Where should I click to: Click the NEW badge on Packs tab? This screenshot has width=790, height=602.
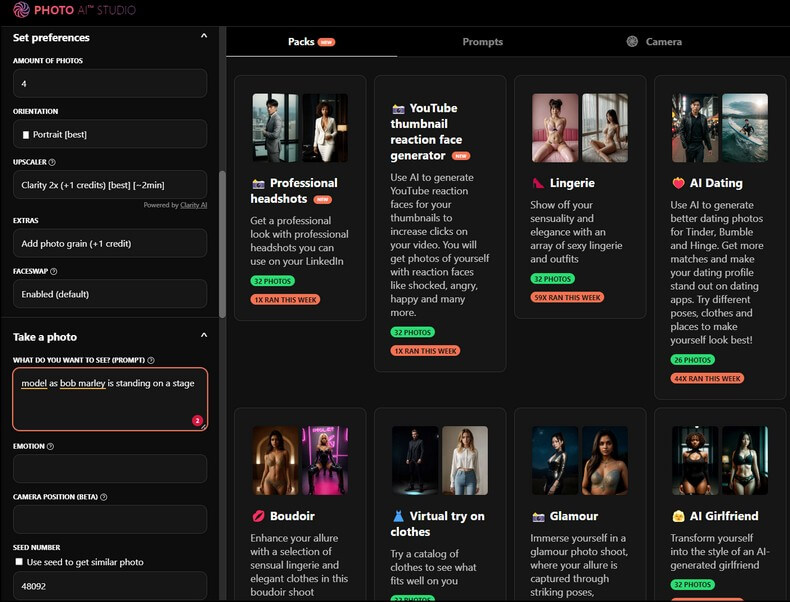326,42
